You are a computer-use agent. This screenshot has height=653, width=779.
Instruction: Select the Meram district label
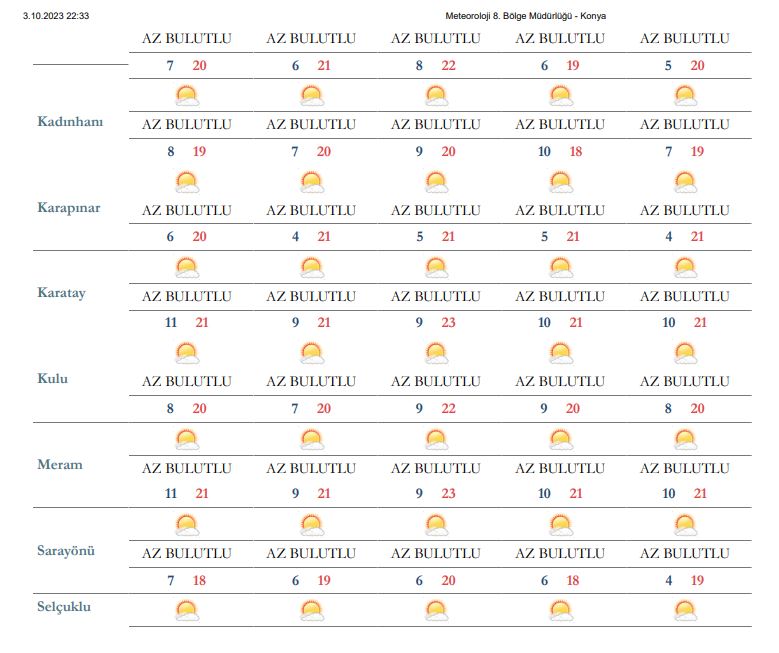60,465
